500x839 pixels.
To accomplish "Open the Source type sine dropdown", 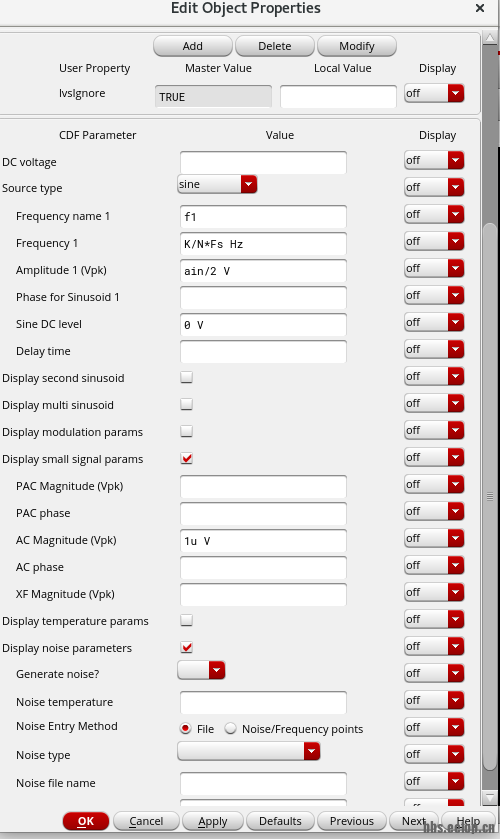I will 217,184.
